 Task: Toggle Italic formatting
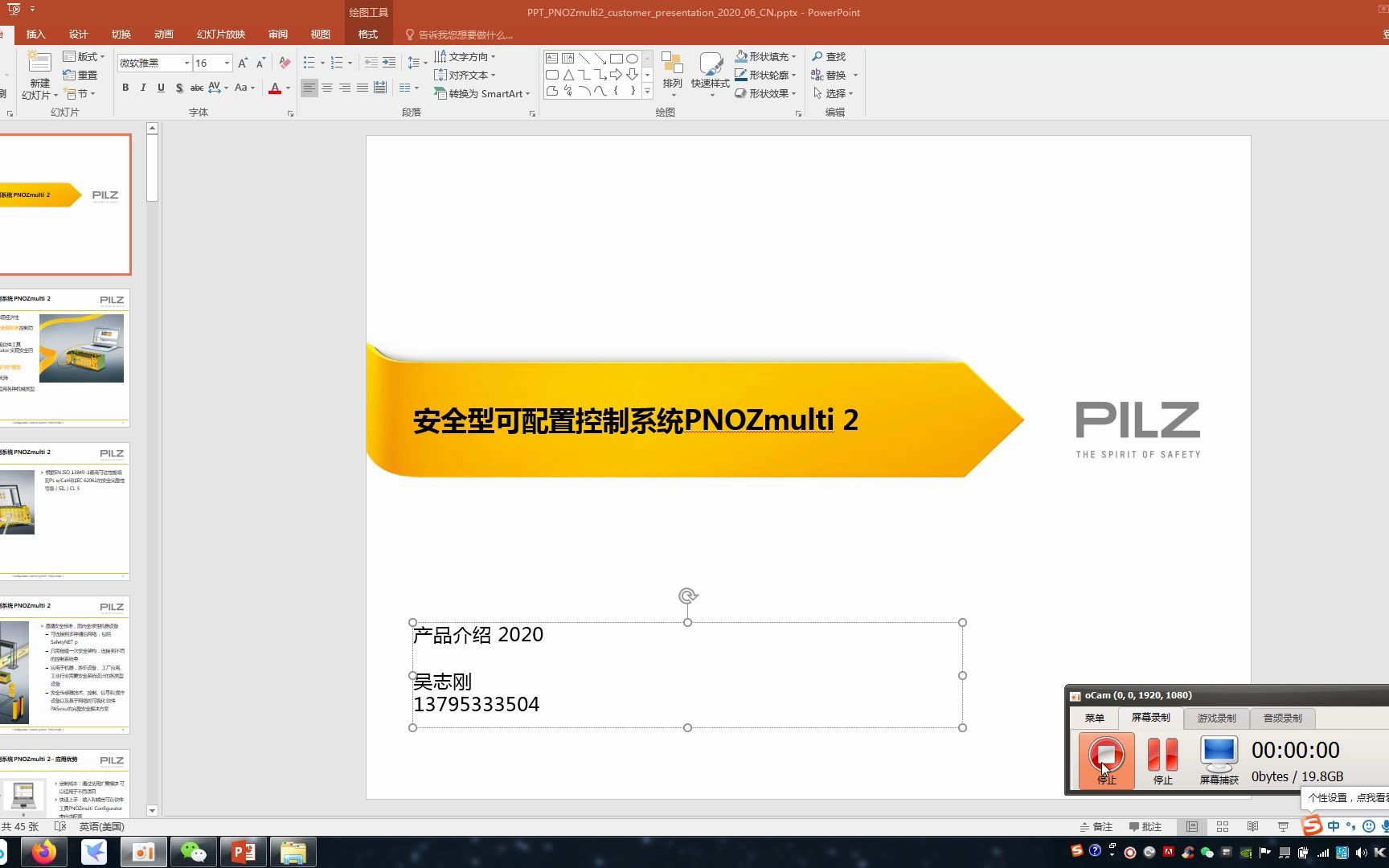point(143,88)
